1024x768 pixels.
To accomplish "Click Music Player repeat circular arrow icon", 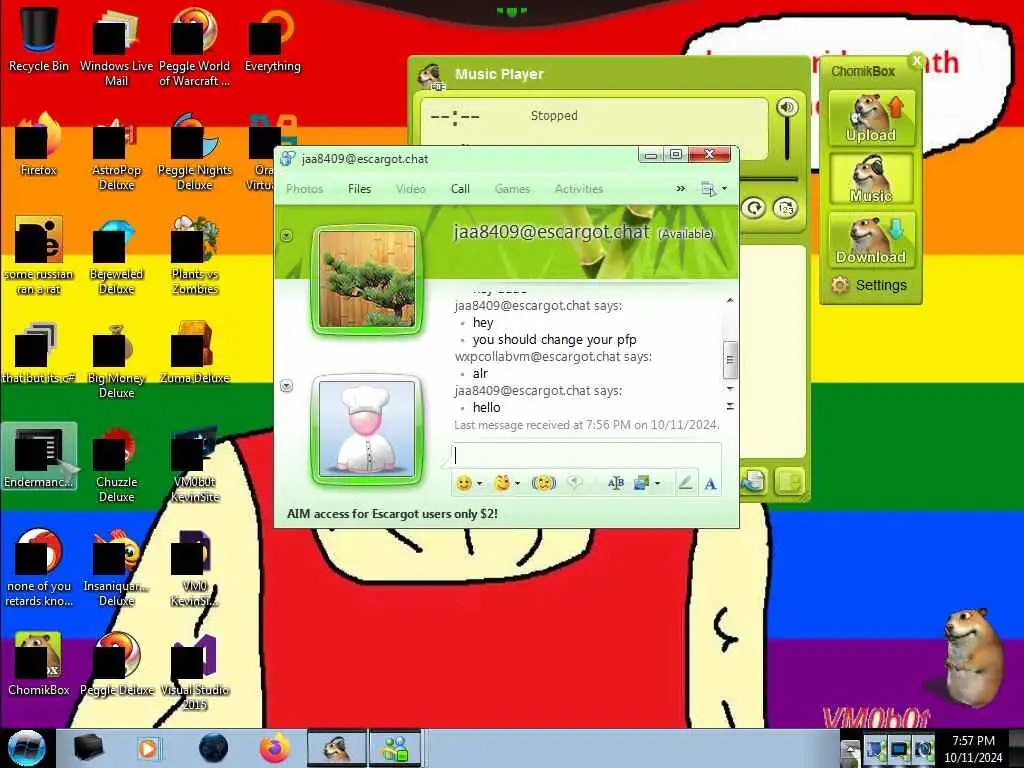I will (x=753, y=208).
